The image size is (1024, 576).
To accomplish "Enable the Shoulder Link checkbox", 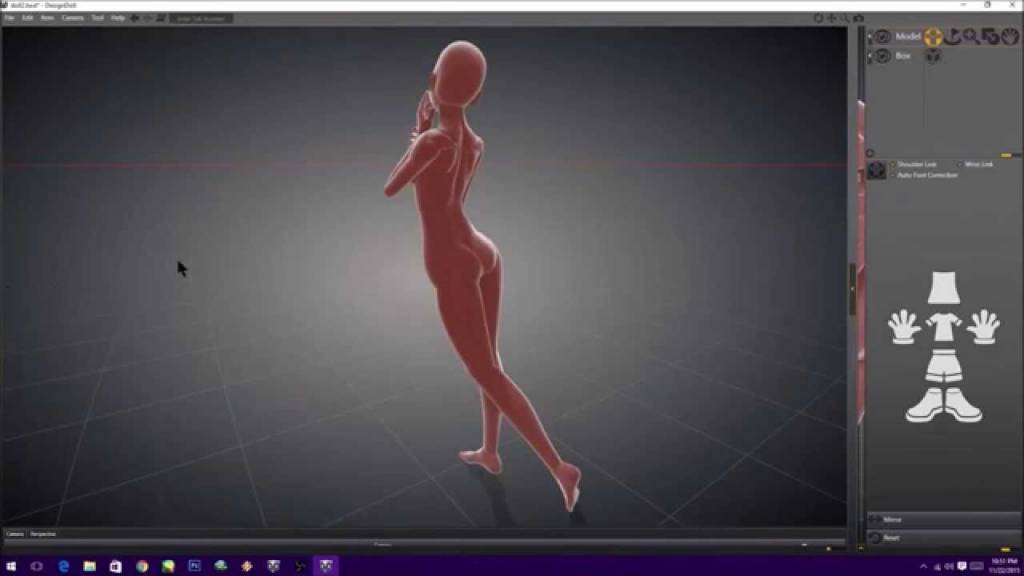I will pos(893,164).
